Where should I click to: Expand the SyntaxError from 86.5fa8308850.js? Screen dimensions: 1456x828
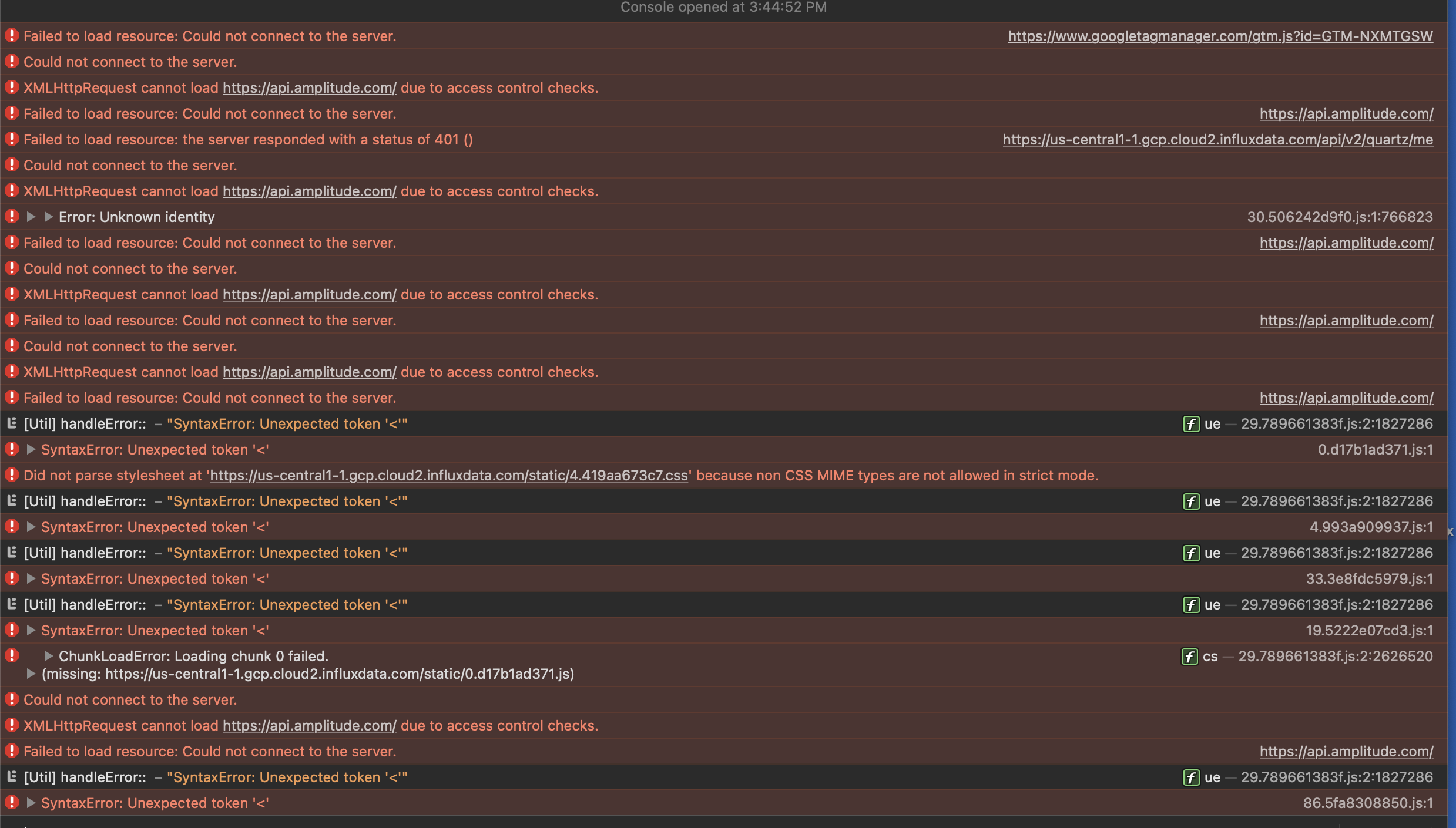pos(31,803)
